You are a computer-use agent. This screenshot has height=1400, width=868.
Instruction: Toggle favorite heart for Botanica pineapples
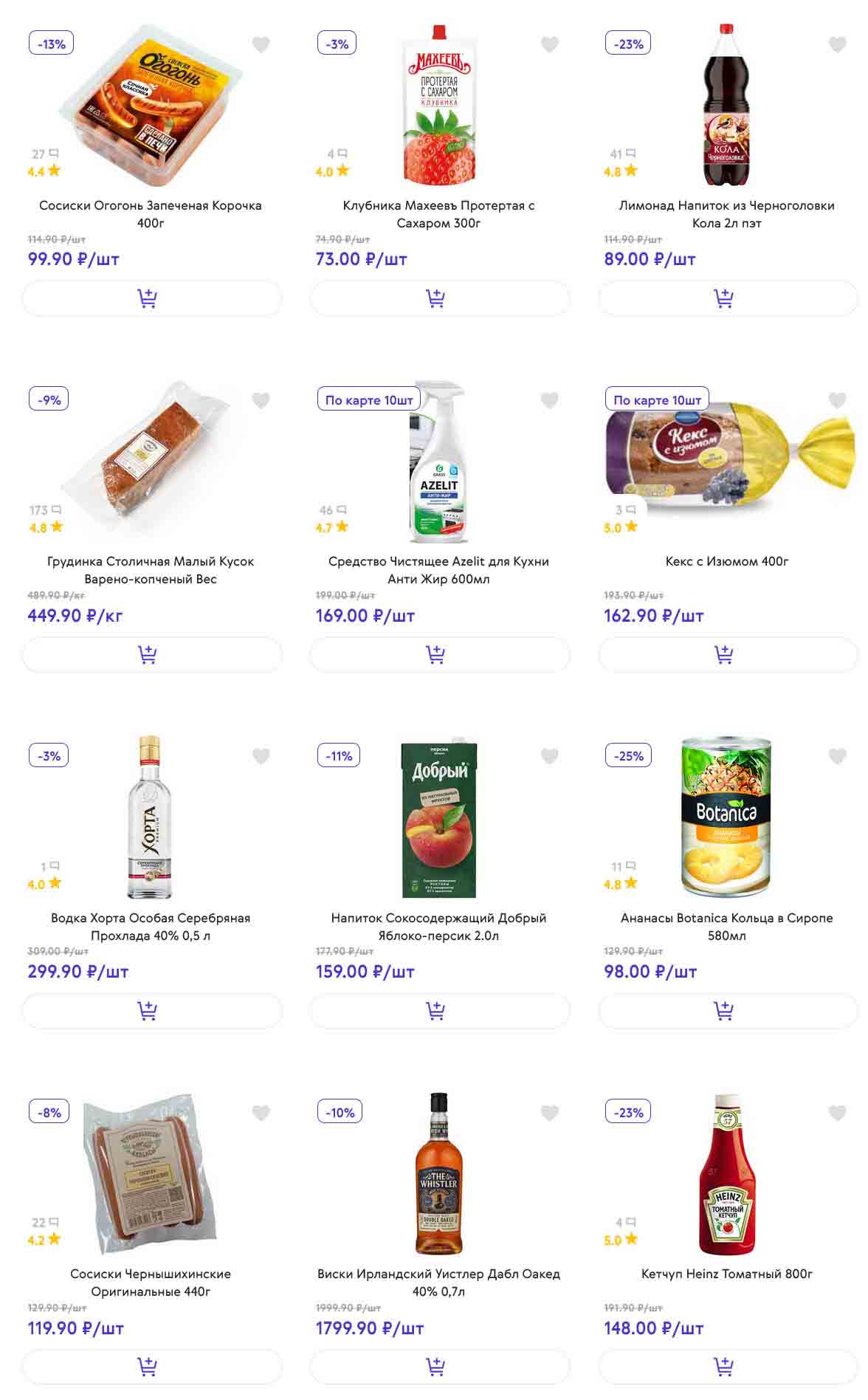[837, 756]
